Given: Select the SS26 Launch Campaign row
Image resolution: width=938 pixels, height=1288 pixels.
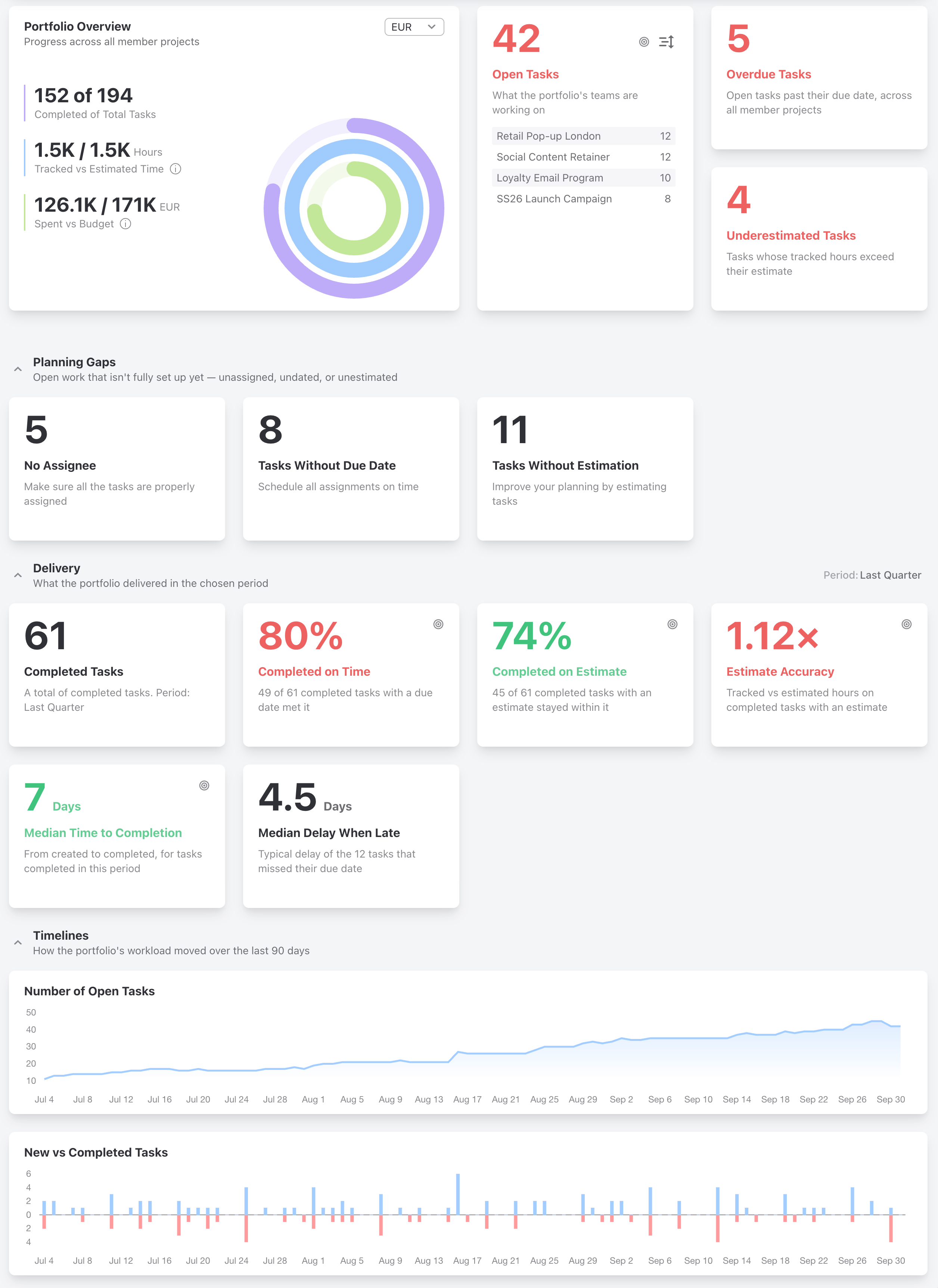Looking at the screenshot, I should pyautogui.click(x=584, y=199).
